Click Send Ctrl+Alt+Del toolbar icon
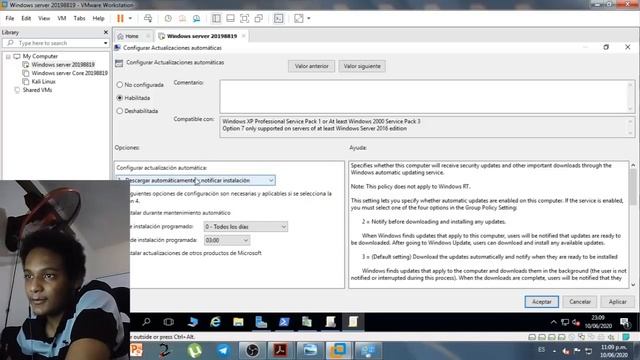This screenshot has height=360, width=640. pyautogui.click(x=148, y=18)
